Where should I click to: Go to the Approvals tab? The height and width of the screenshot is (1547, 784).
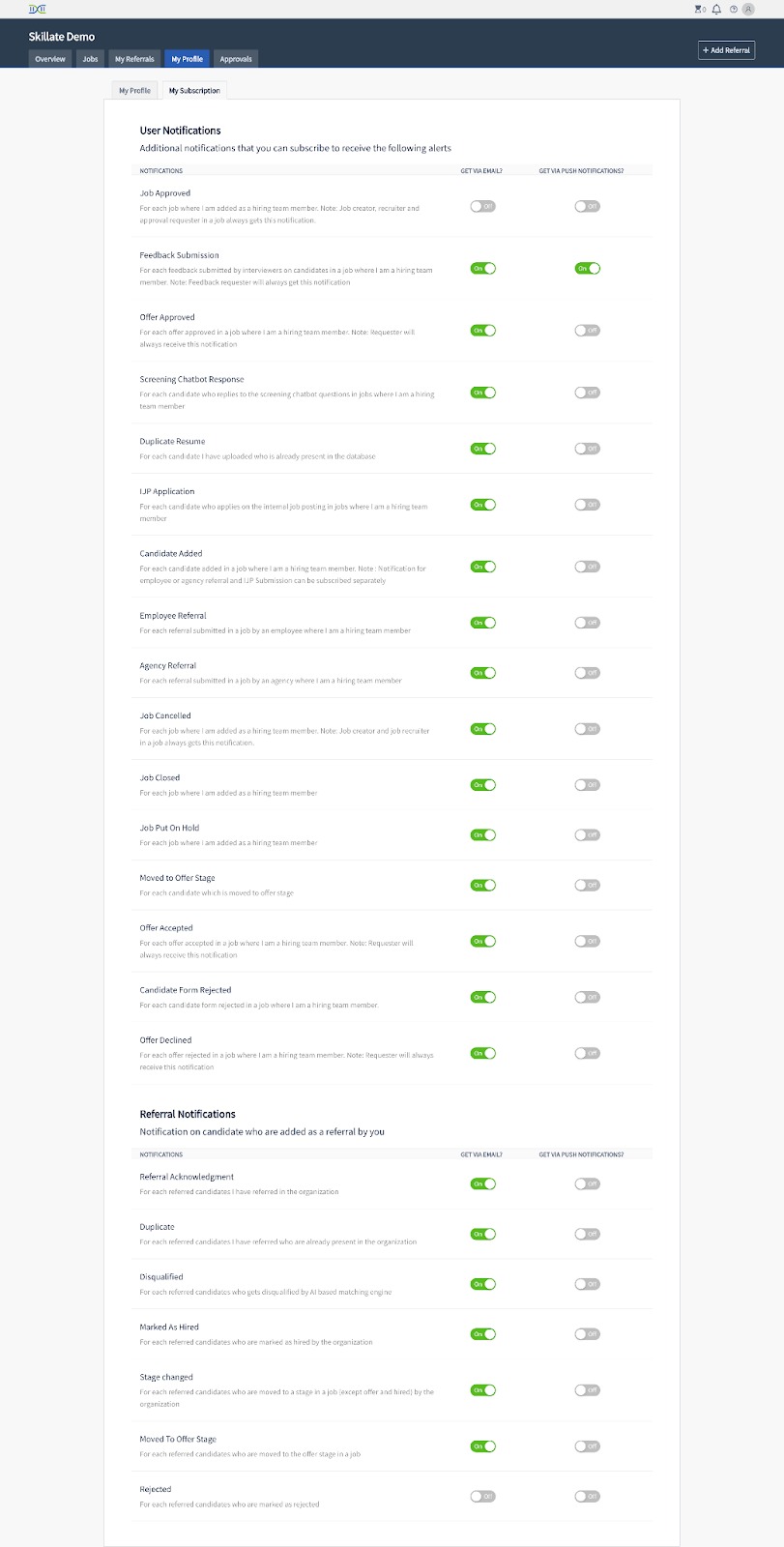(236, 59)
